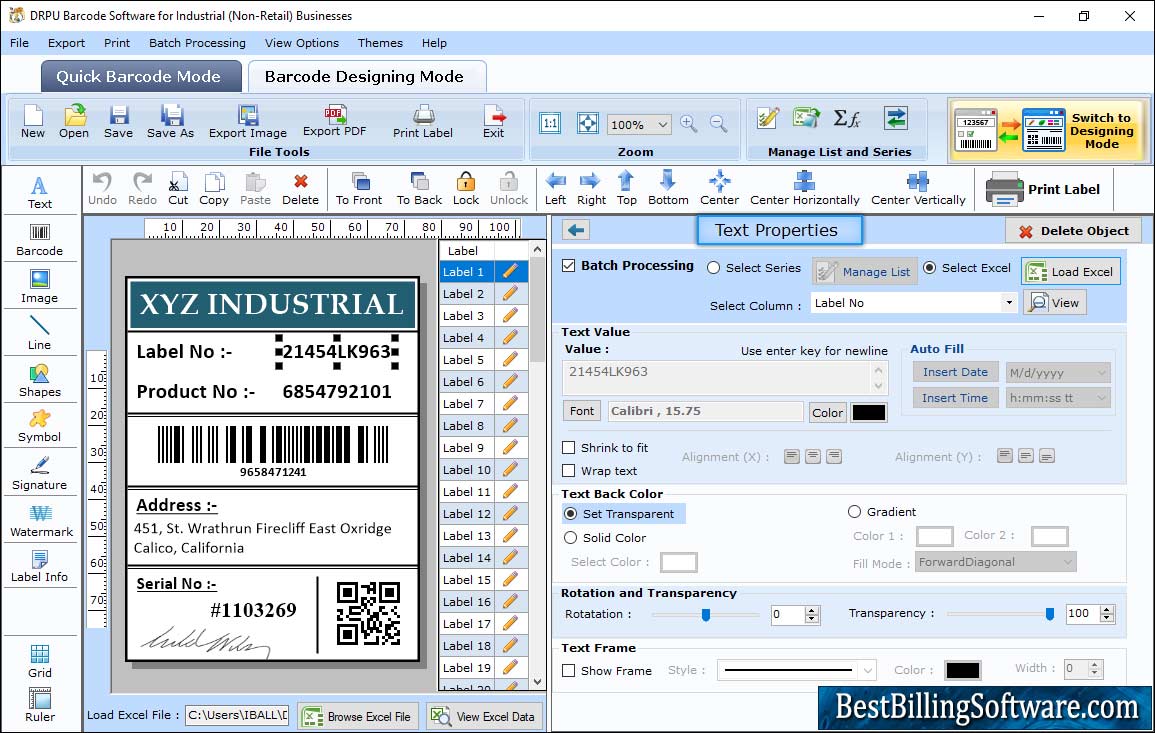Increase Transparency value with up stepper
The height and width of the screenshot is (733, 1155).
[x=1106, y=609]
